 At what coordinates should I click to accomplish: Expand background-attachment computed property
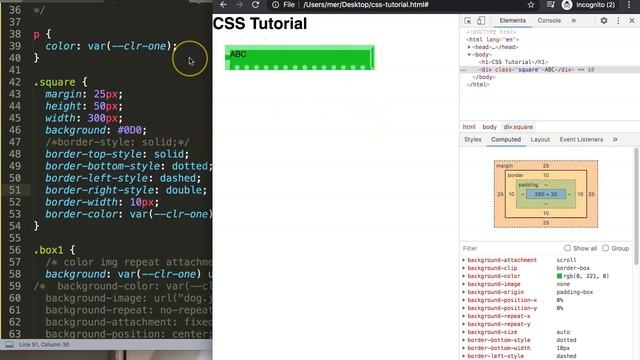point(464,260)
